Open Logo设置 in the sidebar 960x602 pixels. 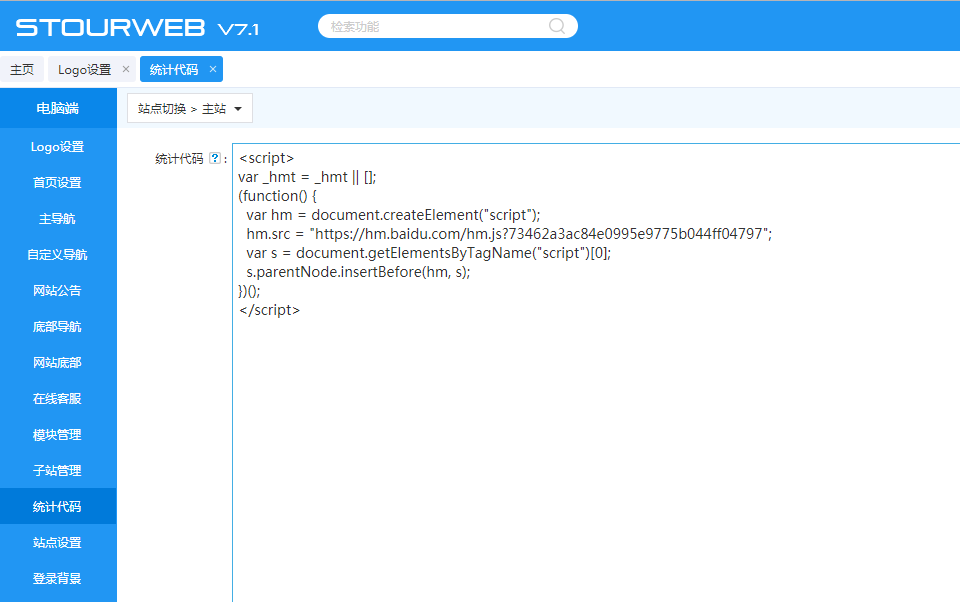[x=58, y=147]
